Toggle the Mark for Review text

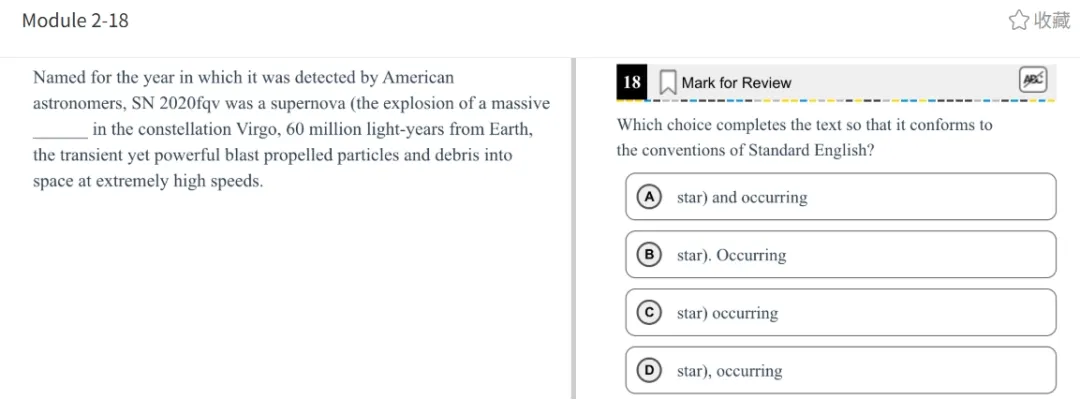tap(736, 83)
